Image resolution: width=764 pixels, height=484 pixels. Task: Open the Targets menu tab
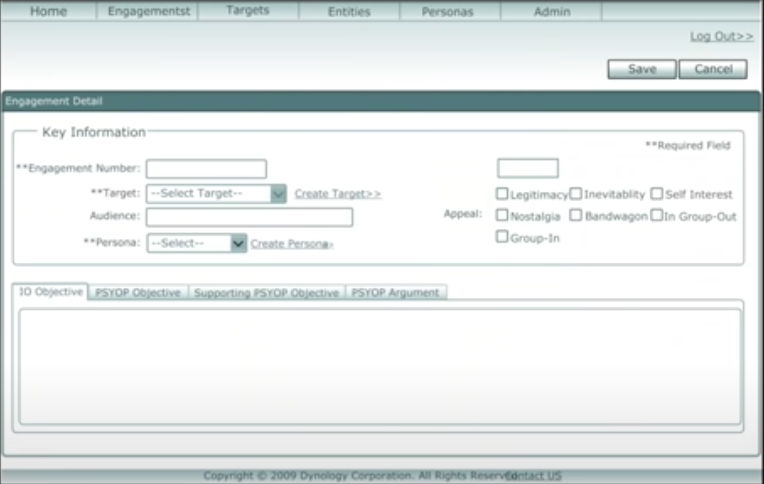pos(248,11)
